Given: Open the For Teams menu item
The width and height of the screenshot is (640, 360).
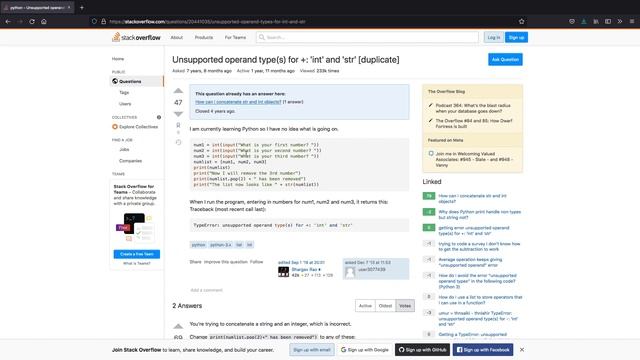Looking at the screenshot, I should pos(235,37).
